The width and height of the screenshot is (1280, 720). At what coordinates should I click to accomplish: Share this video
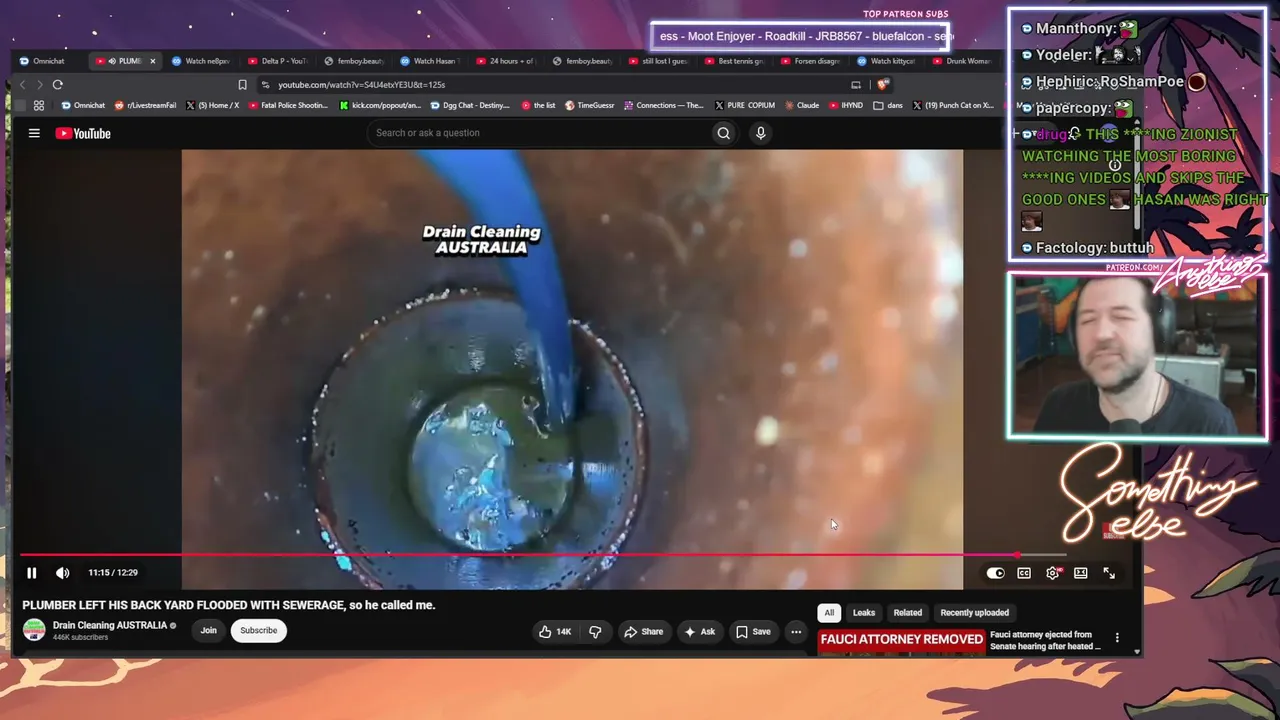(x=643, y=632)
